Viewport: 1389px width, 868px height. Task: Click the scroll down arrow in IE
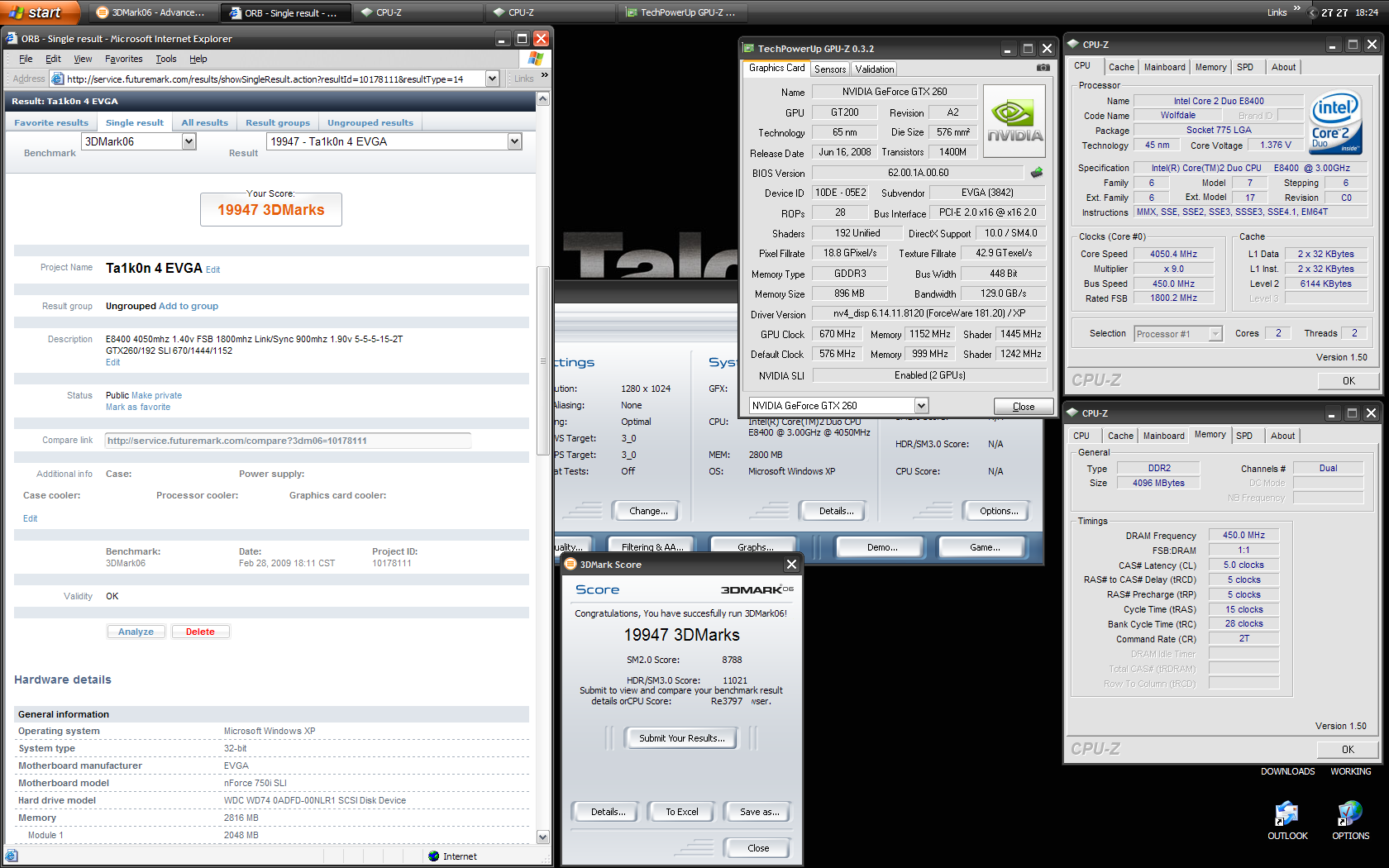(x=542, y=837)
